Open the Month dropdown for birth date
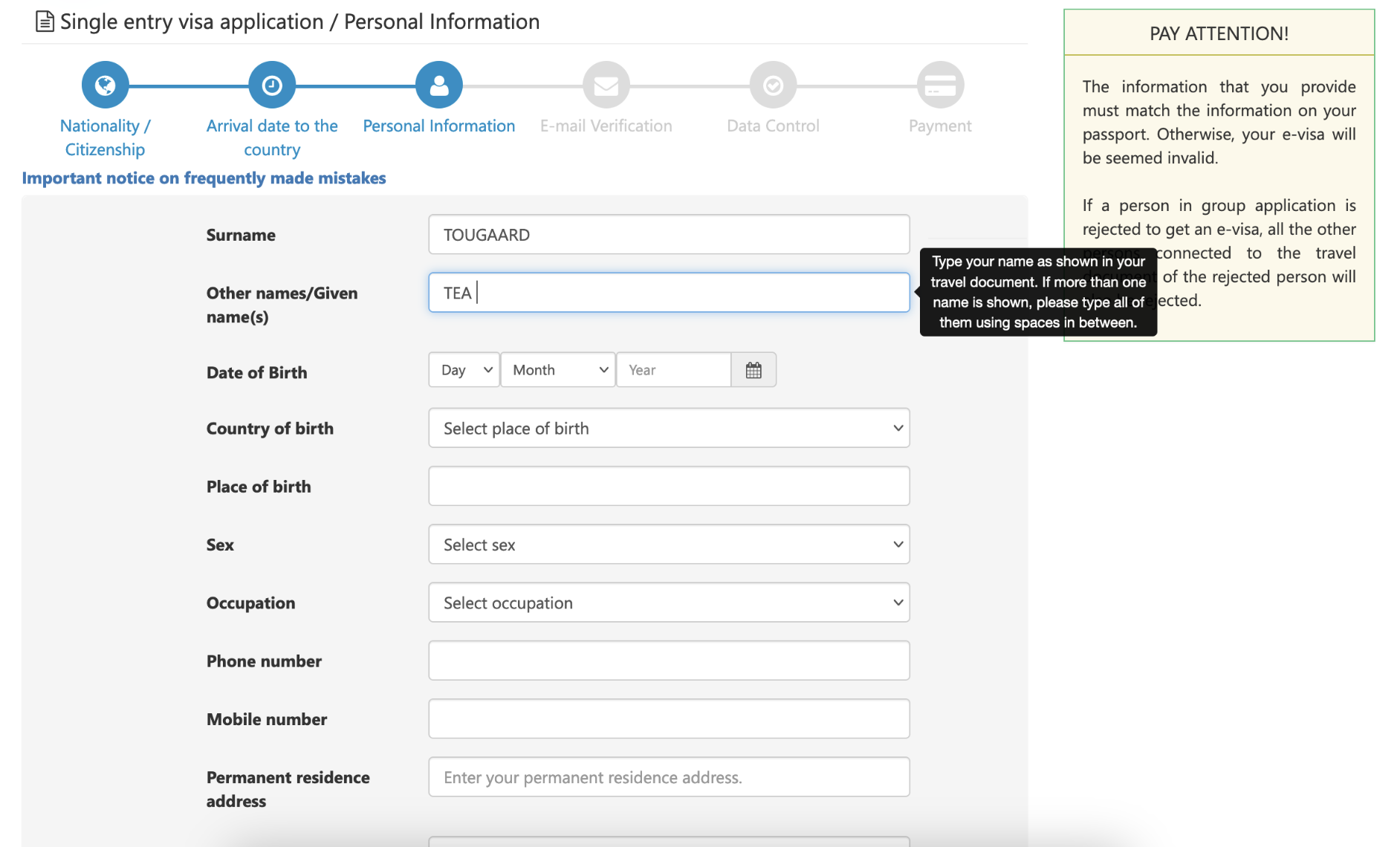1400x847 pixels. click(x=558, y=370)
